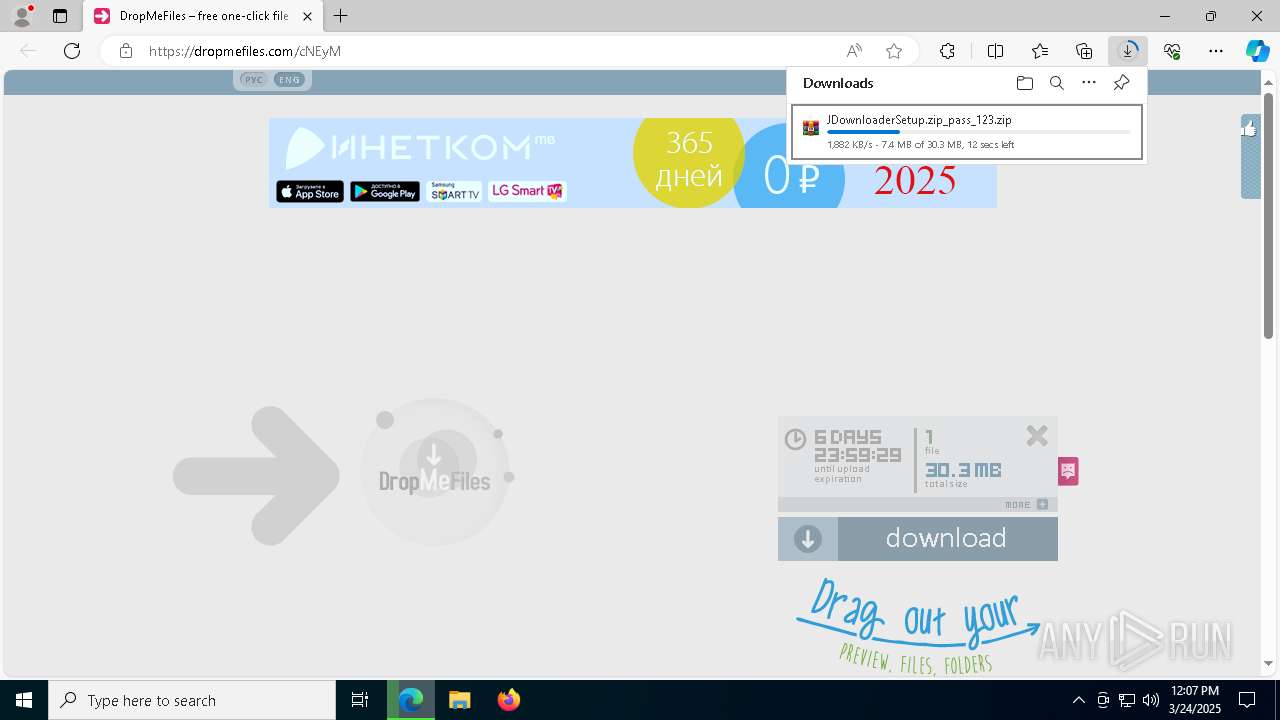Open tab actions menu icon
This screenshot has height=720, width=1280.
pyautogui.click(x=60, y=16)
